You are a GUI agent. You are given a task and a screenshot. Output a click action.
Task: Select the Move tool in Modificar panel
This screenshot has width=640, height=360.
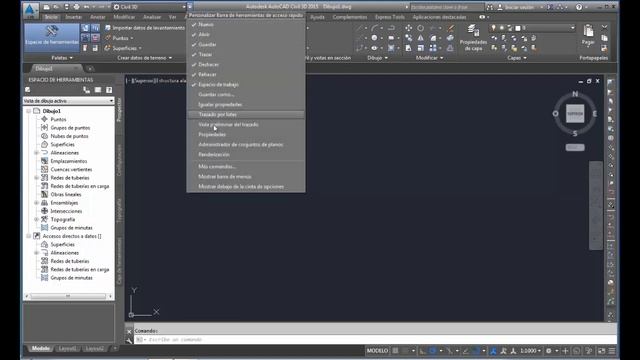(408, 28)
